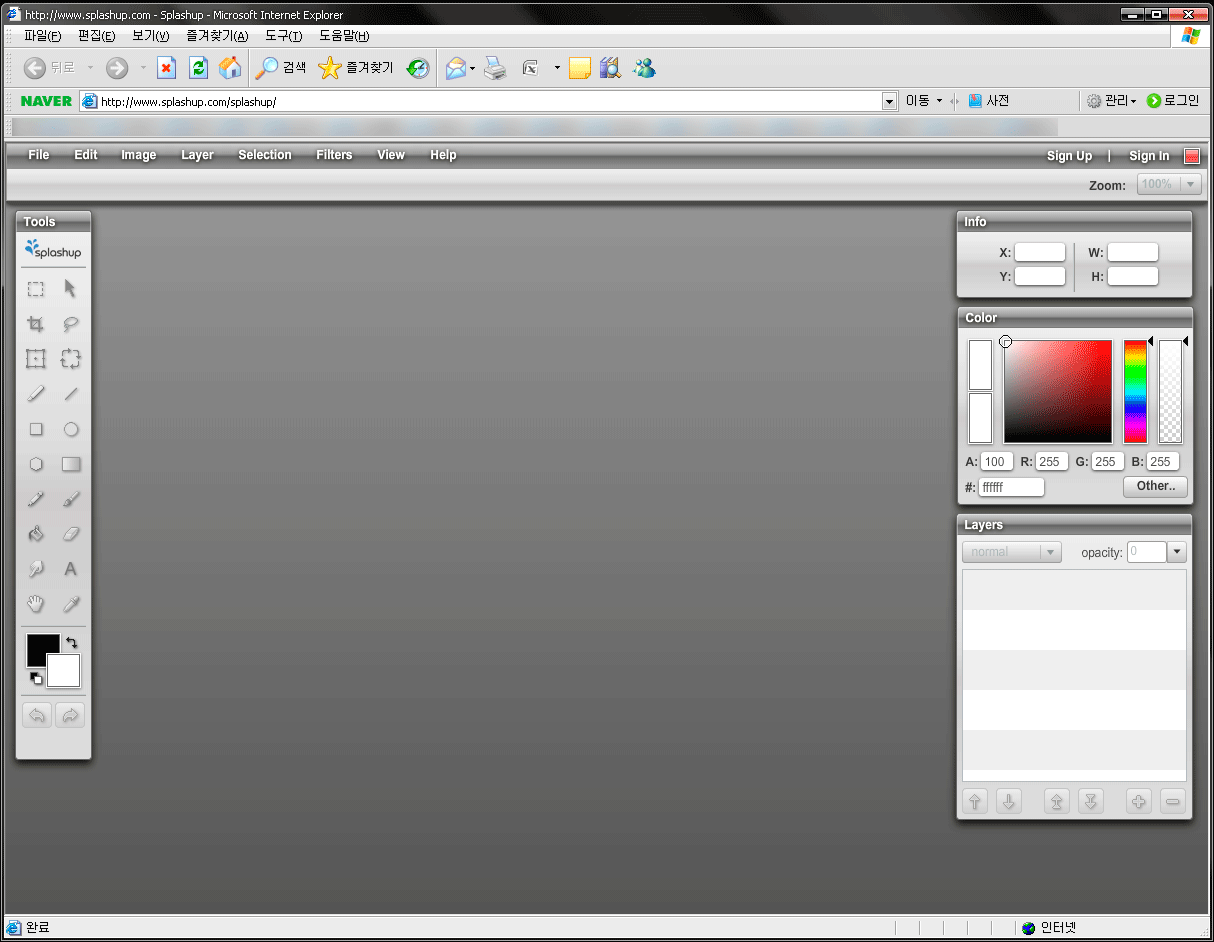1214x942 pixels.
Task: Click the hex color input field
Action: [x=1011, y=487]
